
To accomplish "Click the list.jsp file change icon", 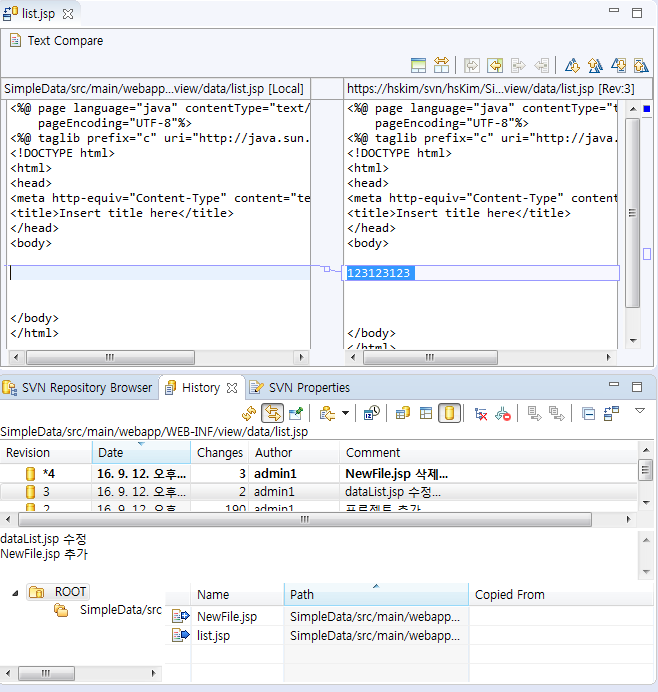I will (180, 636).
